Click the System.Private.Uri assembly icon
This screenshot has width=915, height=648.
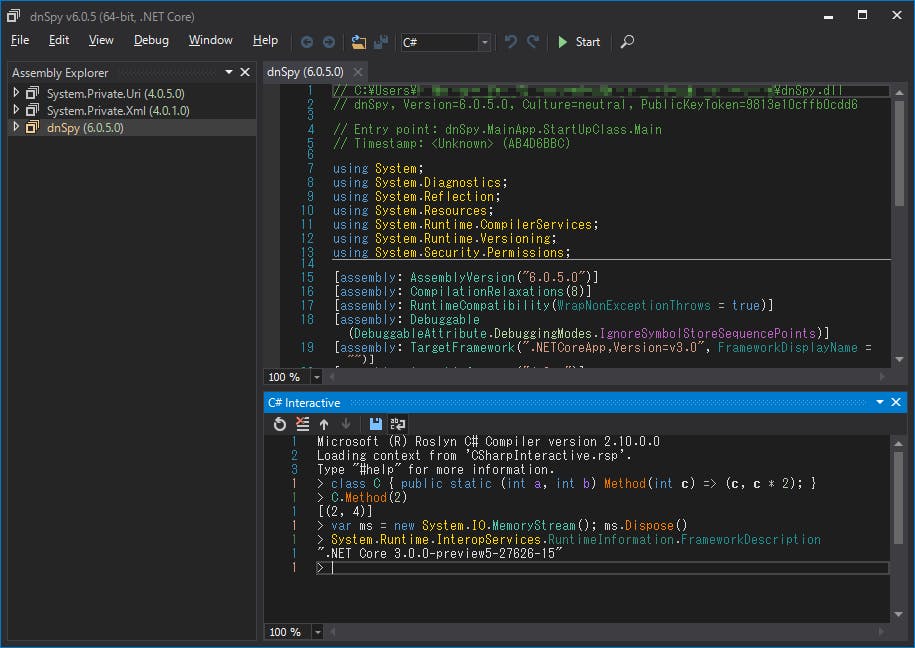(33, 93)
